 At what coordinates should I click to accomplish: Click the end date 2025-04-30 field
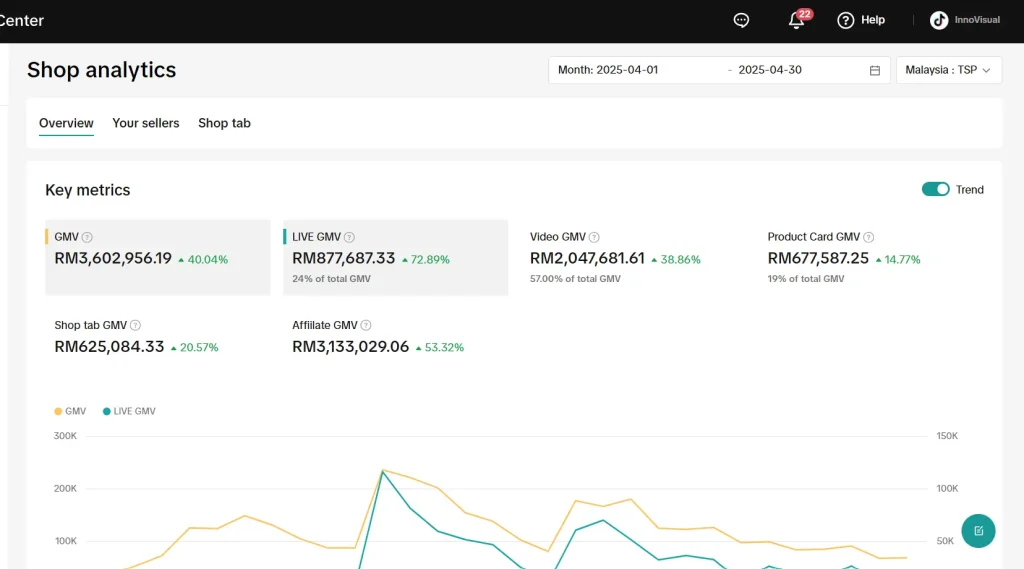(x=770, y=70)
